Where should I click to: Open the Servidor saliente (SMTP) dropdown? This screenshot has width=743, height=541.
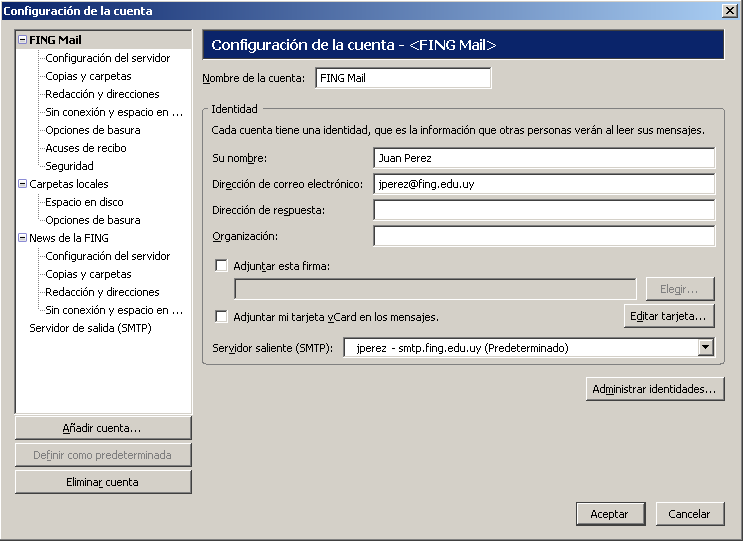click(x=706, y=348)
